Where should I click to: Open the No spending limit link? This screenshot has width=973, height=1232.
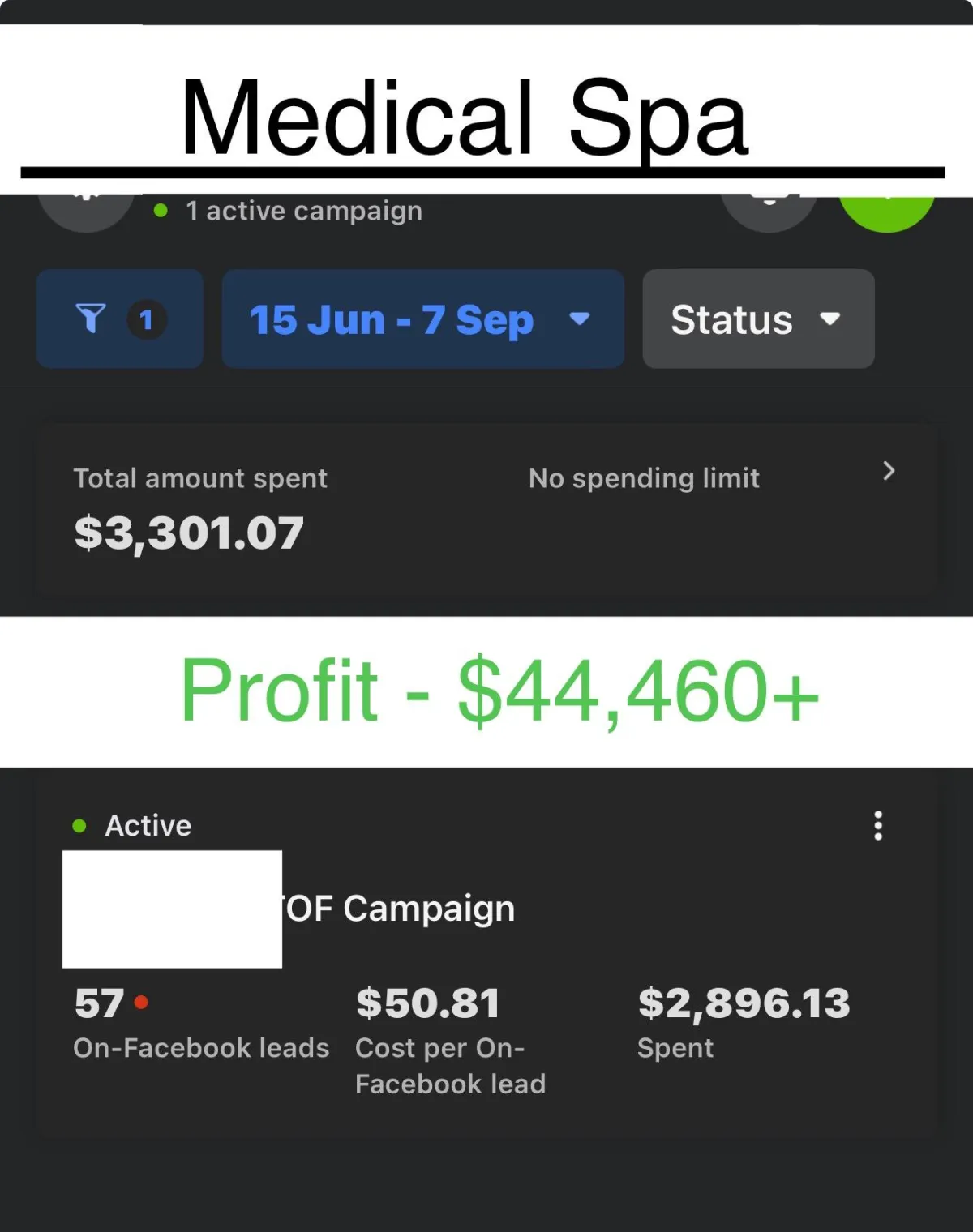point(644,478)
